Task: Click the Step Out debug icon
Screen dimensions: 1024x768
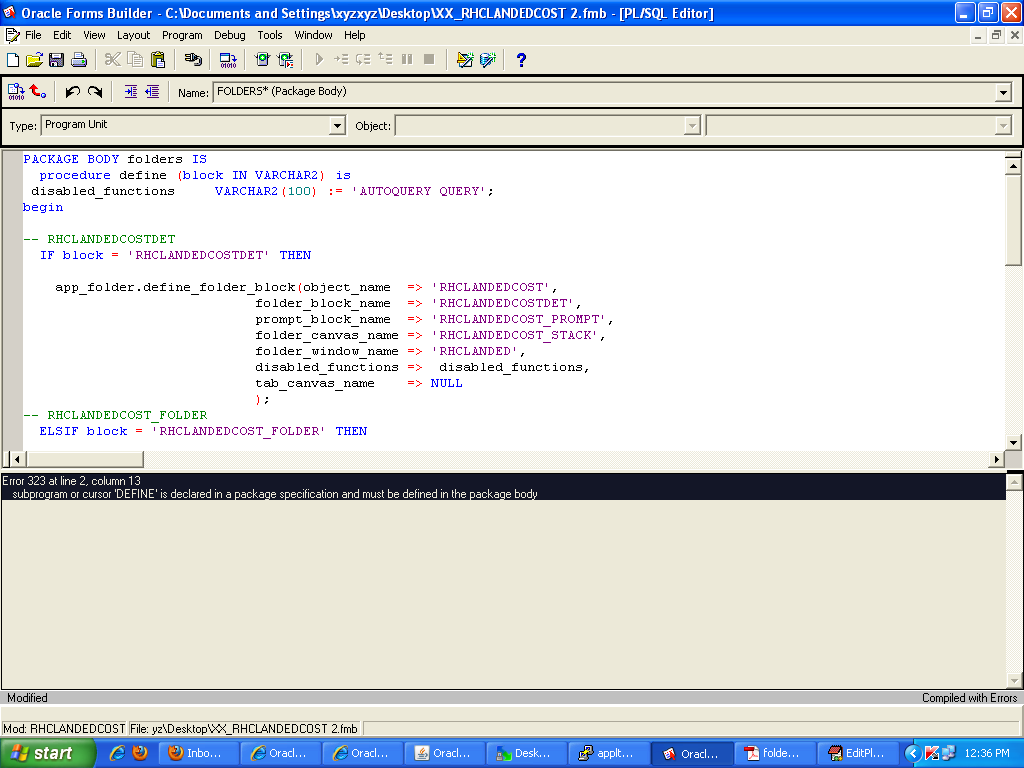Action: (x=385, y=60)
